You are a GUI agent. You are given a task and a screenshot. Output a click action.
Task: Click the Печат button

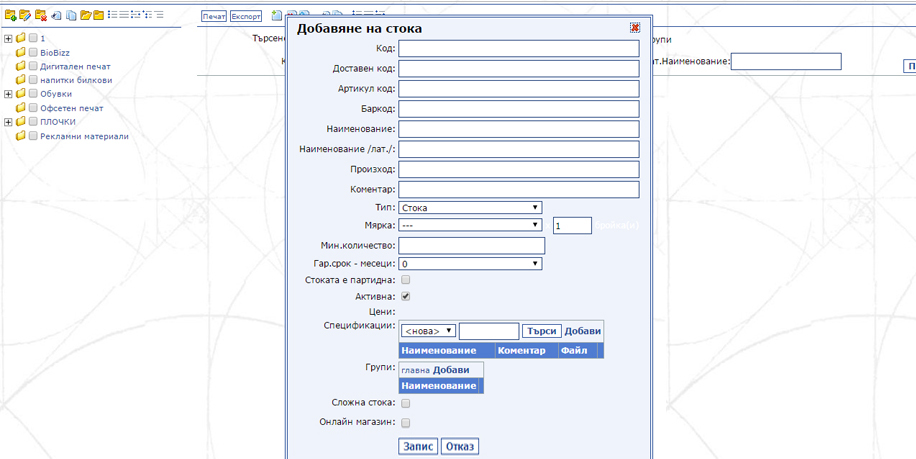(x=214, y=16)
